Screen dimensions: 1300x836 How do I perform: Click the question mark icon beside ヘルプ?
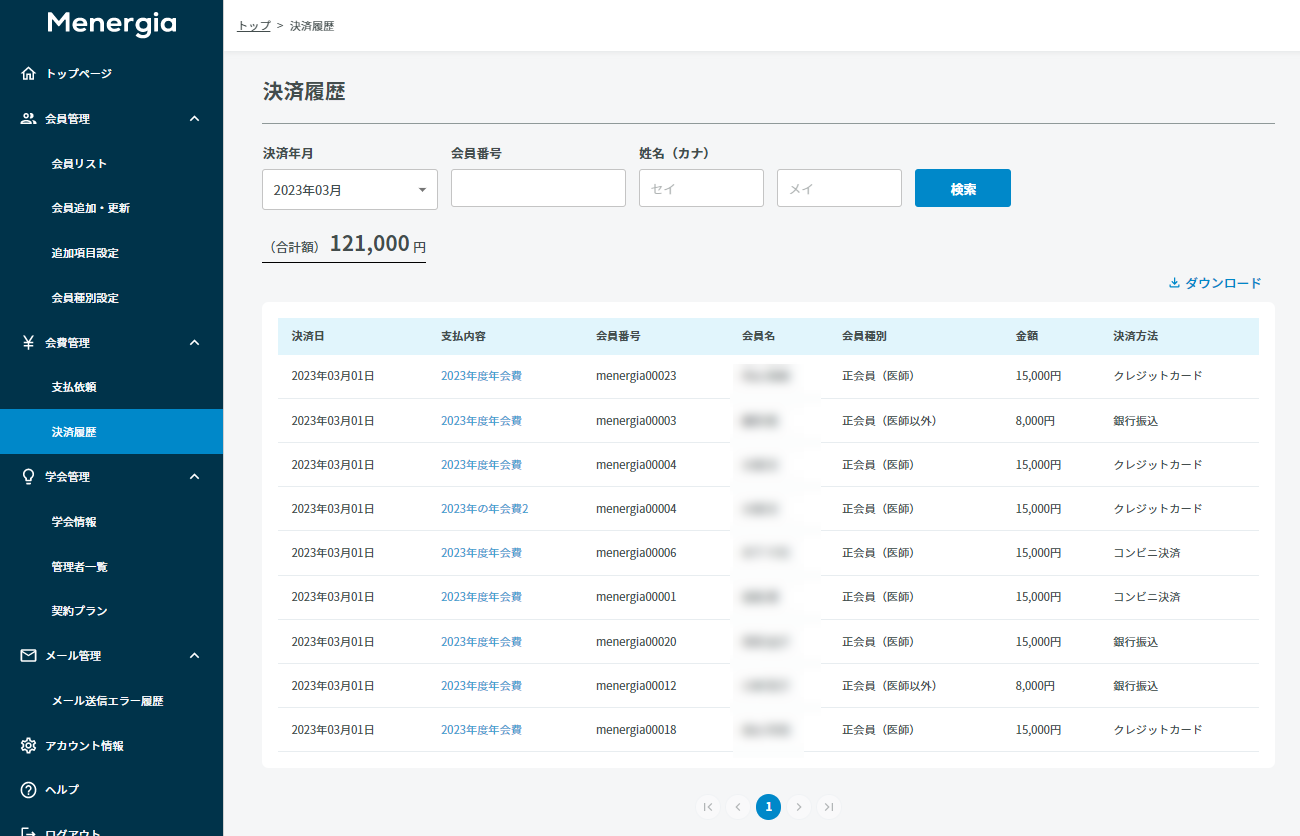pyautogui.click(x=28, y=790)
